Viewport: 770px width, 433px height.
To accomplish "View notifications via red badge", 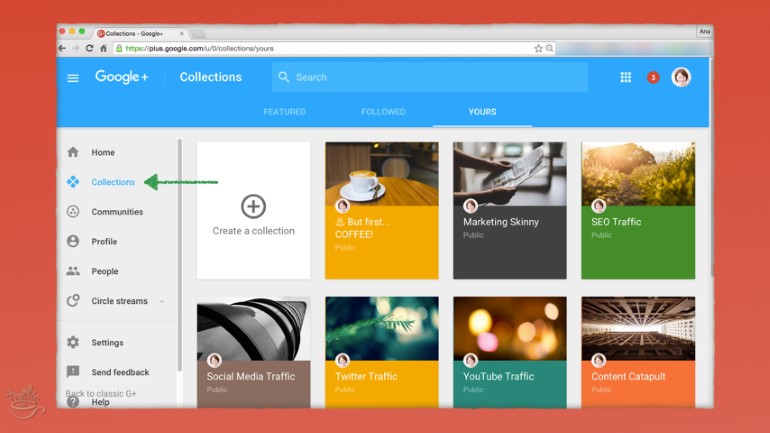I will pos(653,77).
